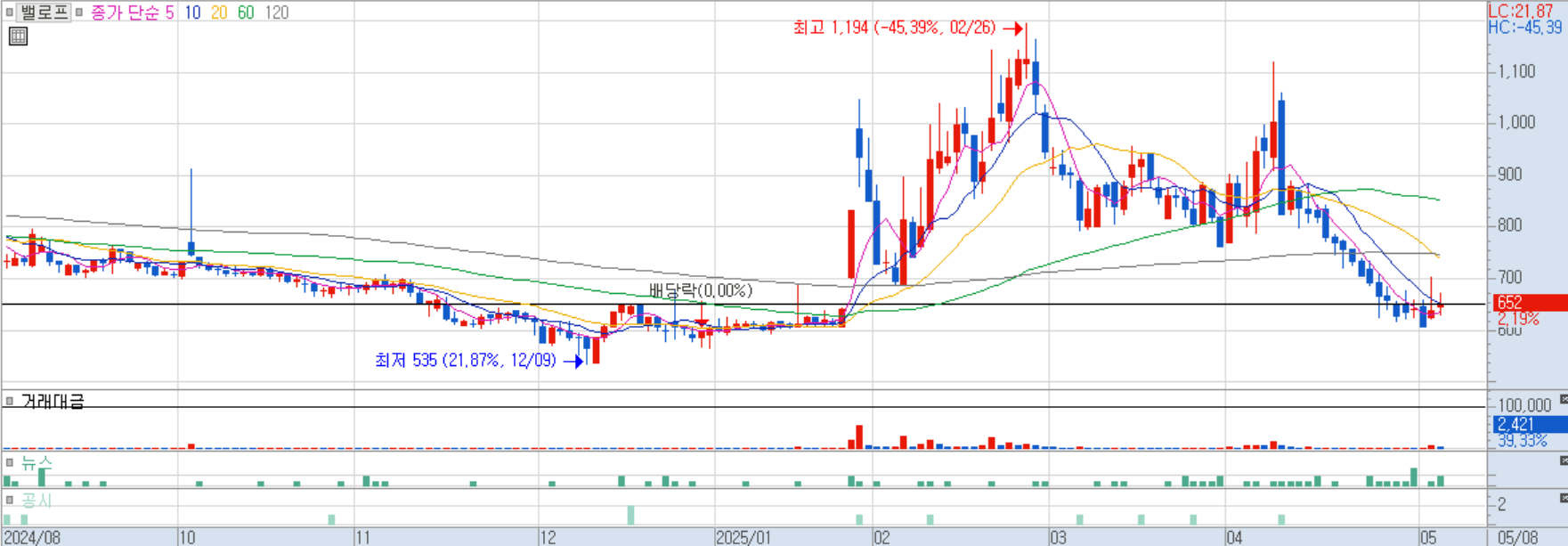Click the HC:-45.39 indicator

tap(1525, 28)
